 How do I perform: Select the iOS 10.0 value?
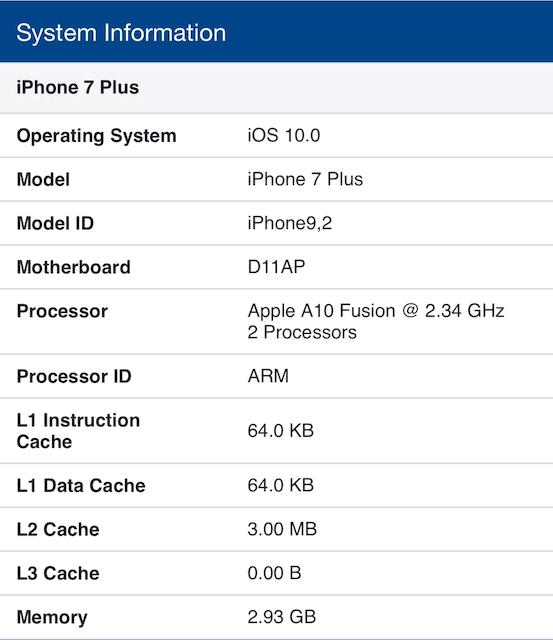284,135
